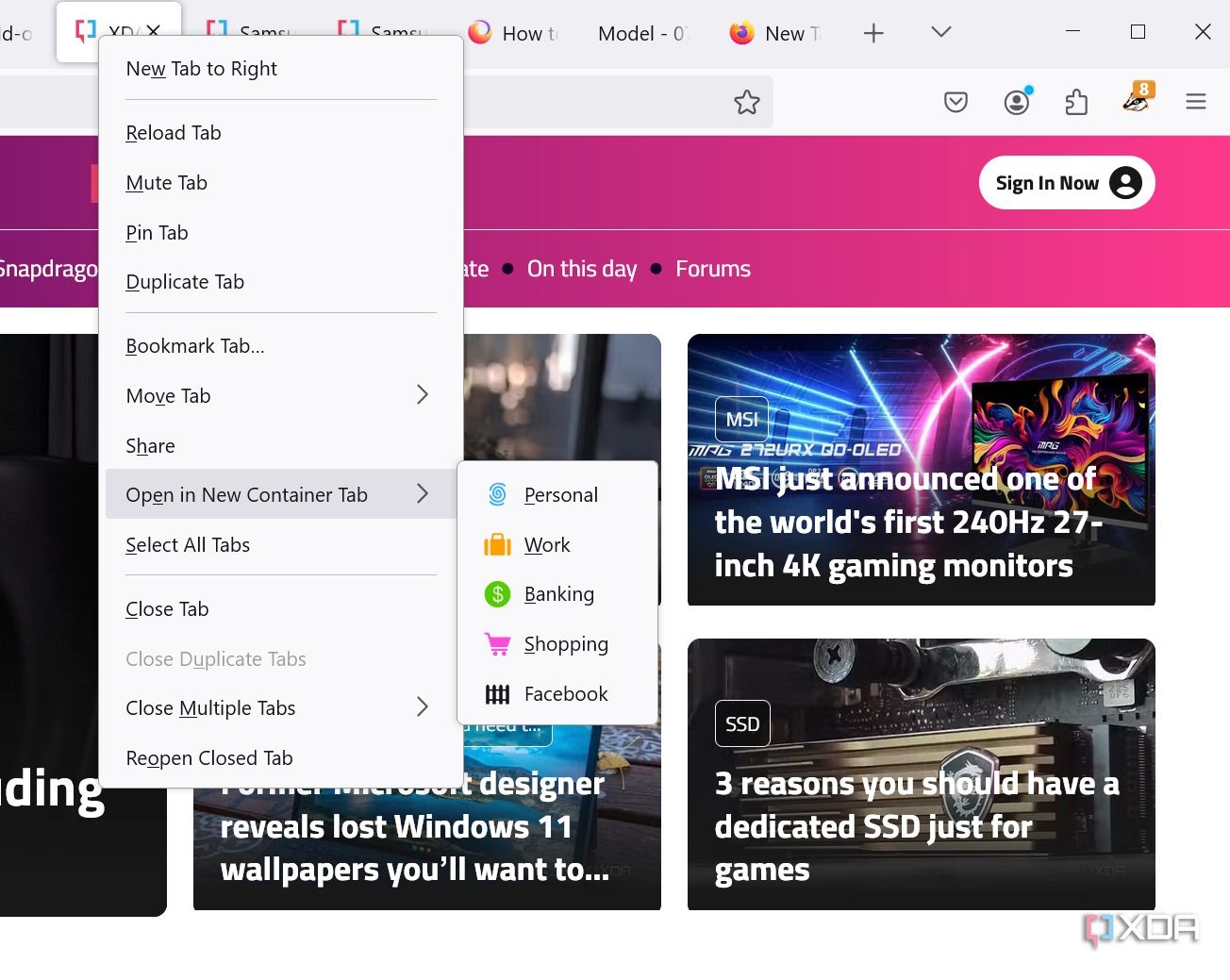This screenshot has height=980, width=1230.
Task: Open tab in Facebook container
Action: pos(565,694)
